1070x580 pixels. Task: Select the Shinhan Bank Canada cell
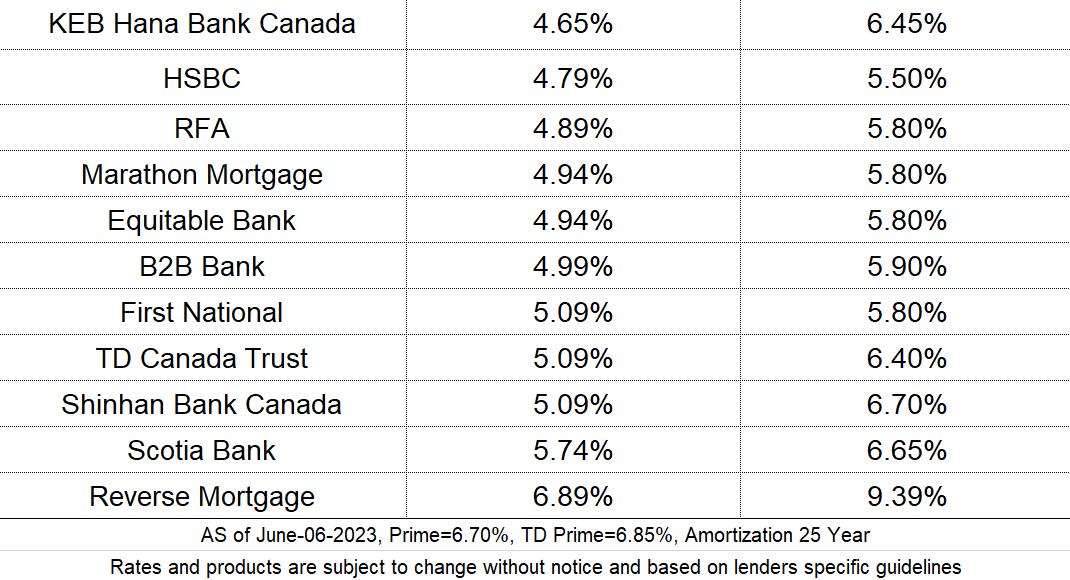[203, 404]
